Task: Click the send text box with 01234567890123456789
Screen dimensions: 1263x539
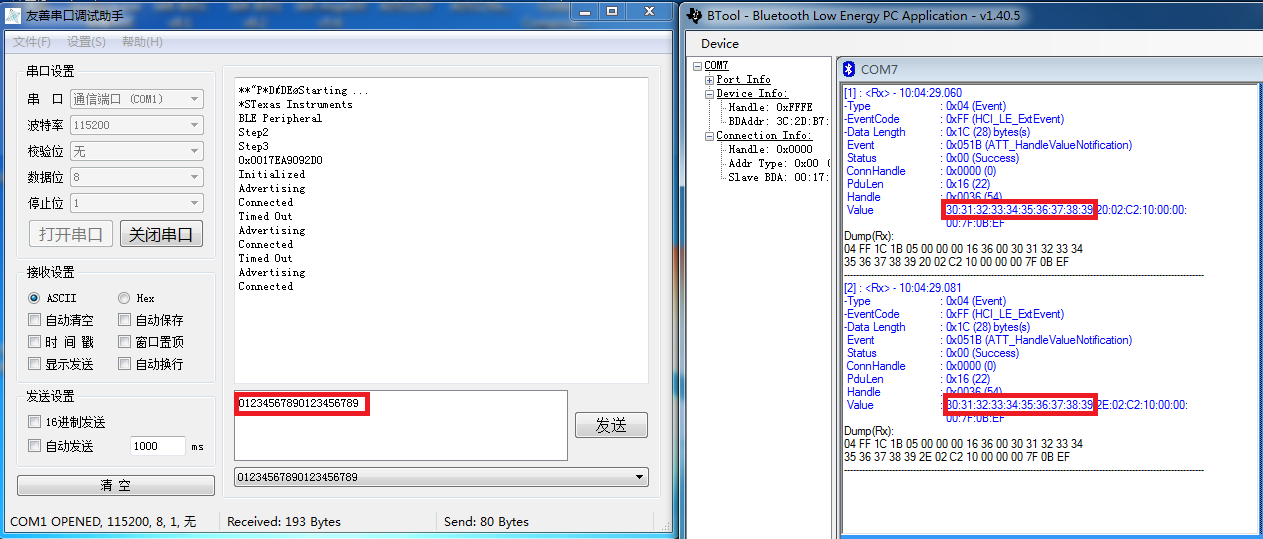Action: coord(401,425)
